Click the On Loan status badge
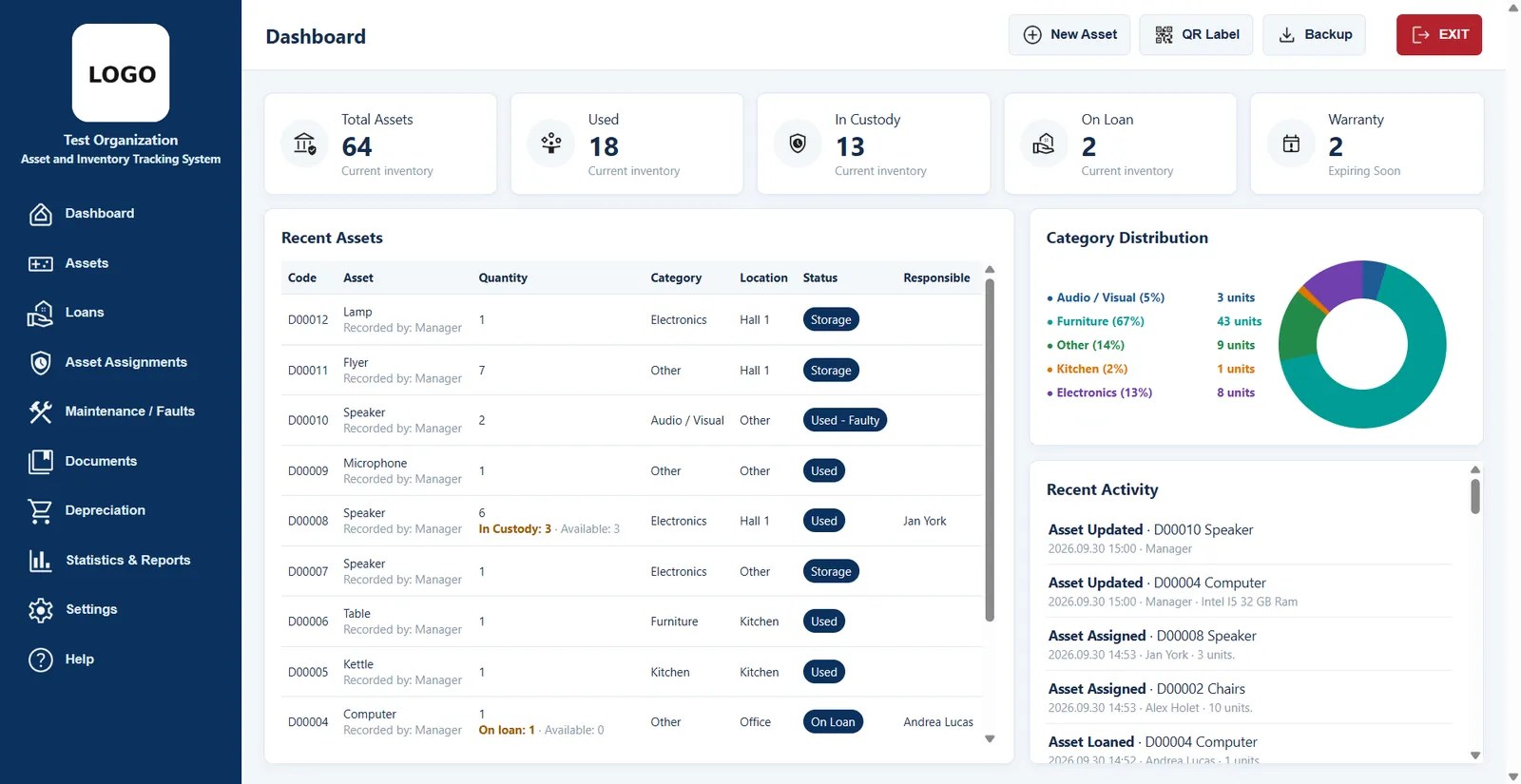Image resolution: width=1521 pixels, height=784 pixels. click(833, 722)
